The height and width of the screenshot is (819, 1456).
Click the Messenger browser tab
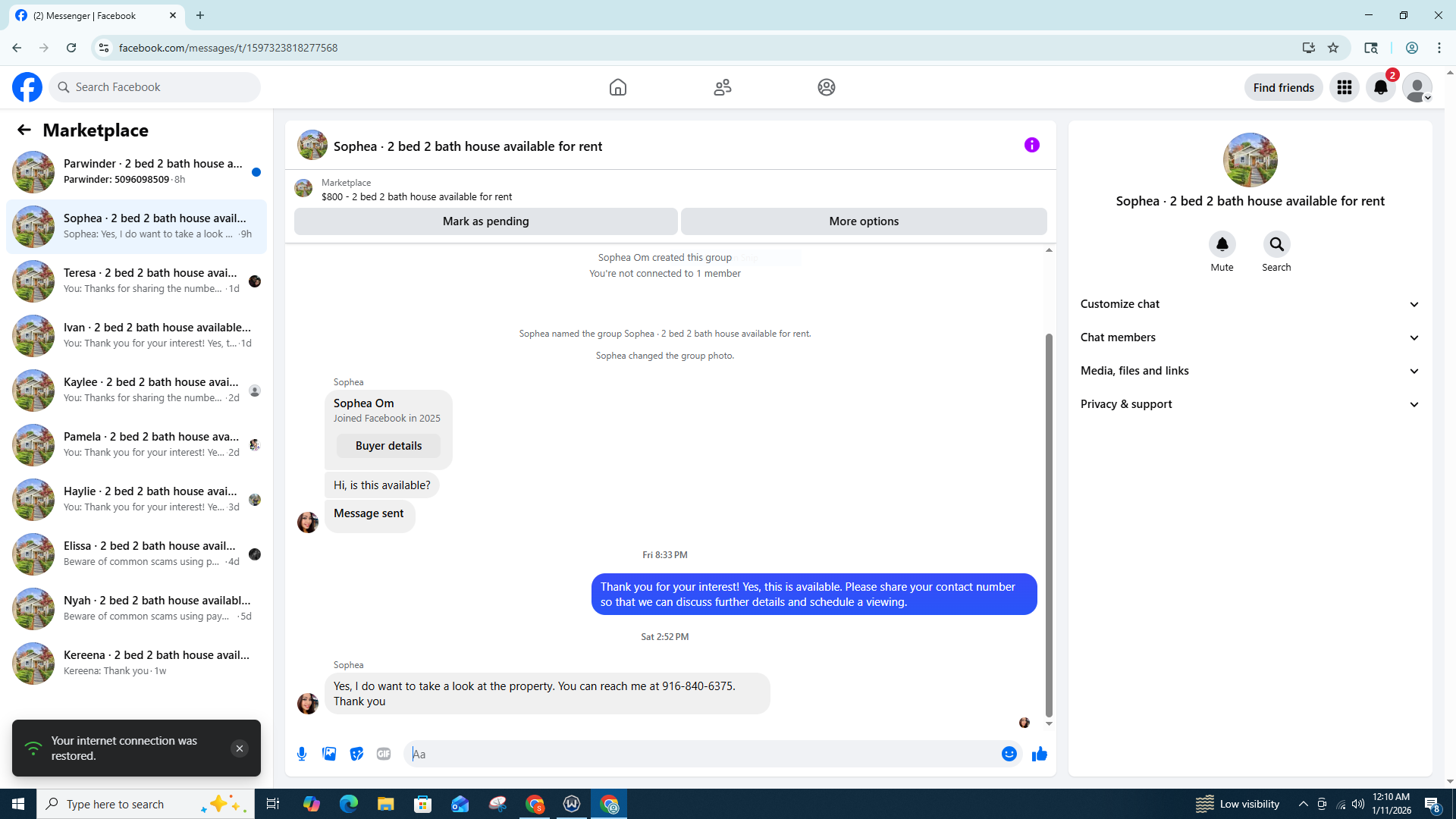pyautogui.click(x=97, y=15)
